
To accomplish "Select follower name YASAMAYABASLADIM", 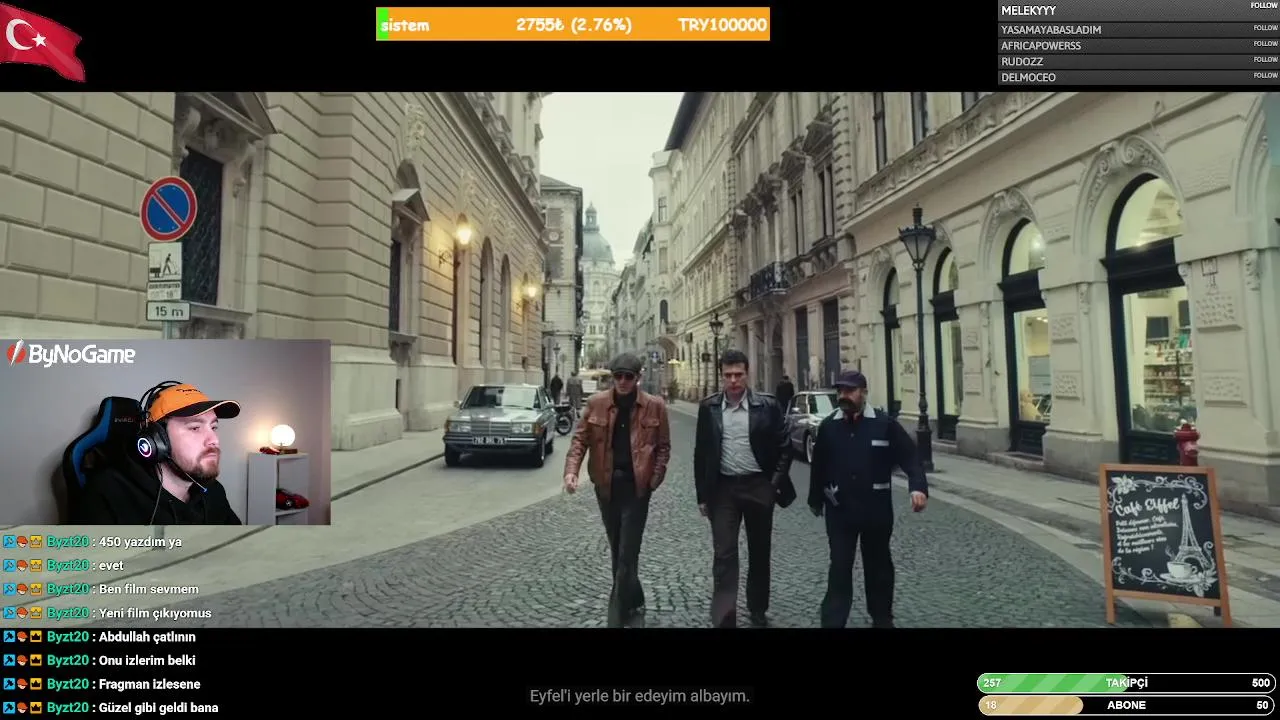I will (x=1051, y=30).
